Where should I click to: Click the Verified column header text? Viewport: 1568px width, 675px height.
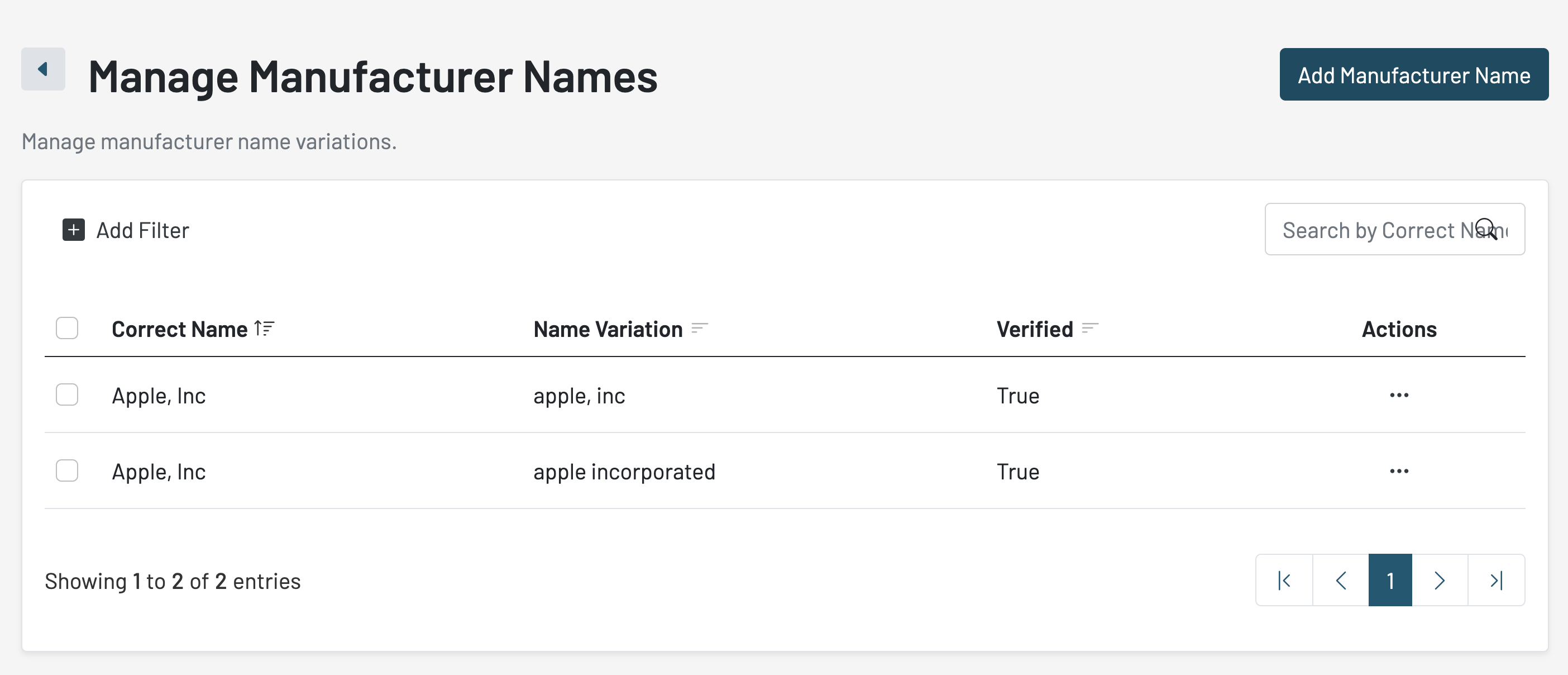[1034, 330]
